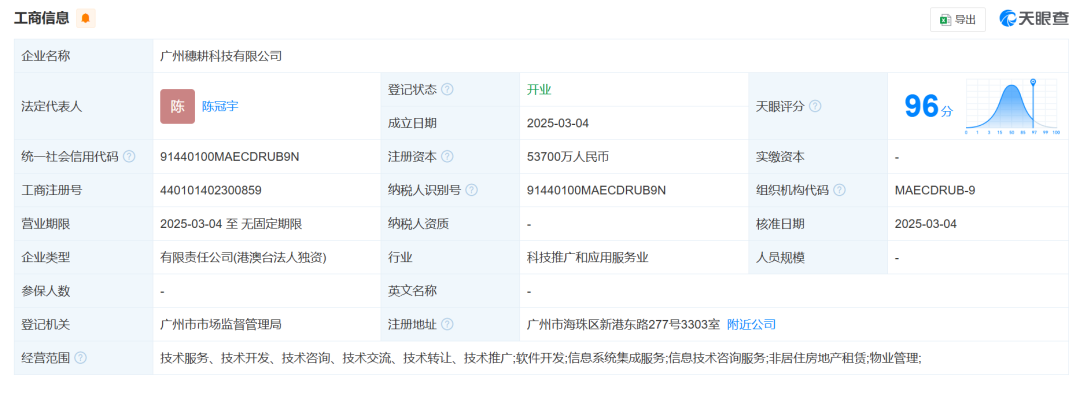The image size is (1080, 405).
Task: Open the 附近公司 nearby companies link
Action: pos(751,324)
